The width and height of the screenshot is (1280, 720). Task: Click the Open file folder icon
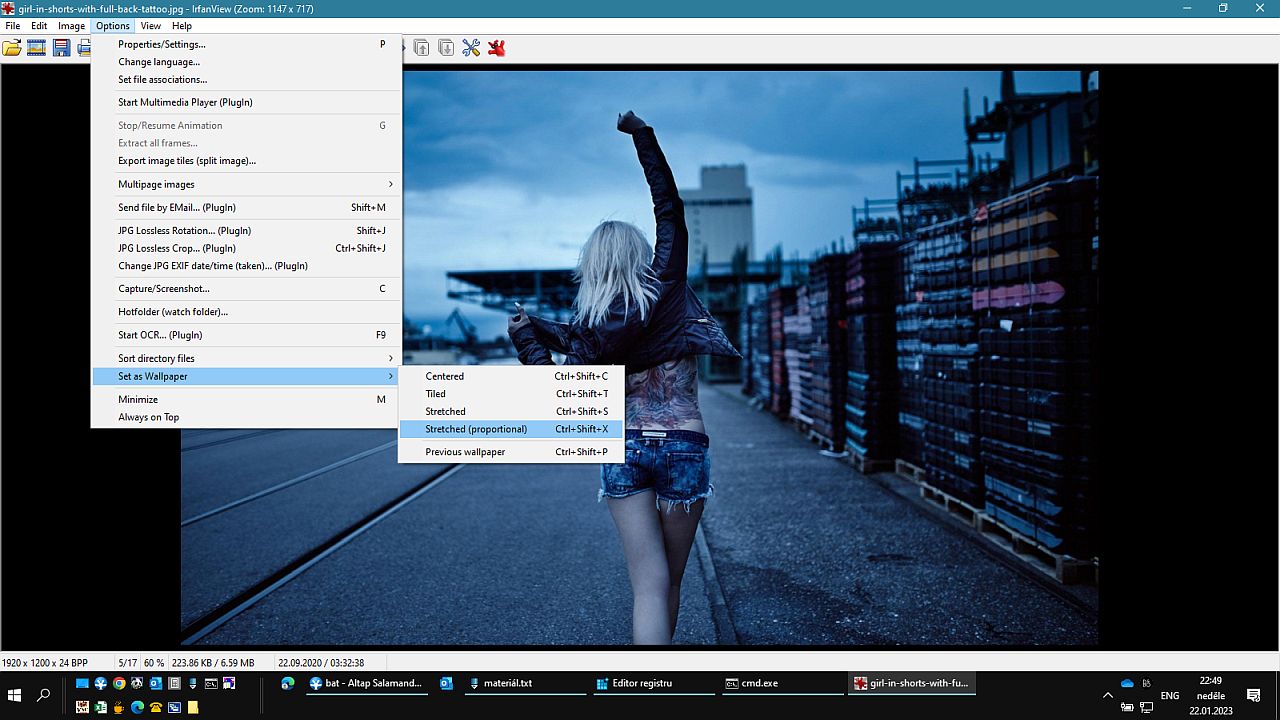coord(12,47)
